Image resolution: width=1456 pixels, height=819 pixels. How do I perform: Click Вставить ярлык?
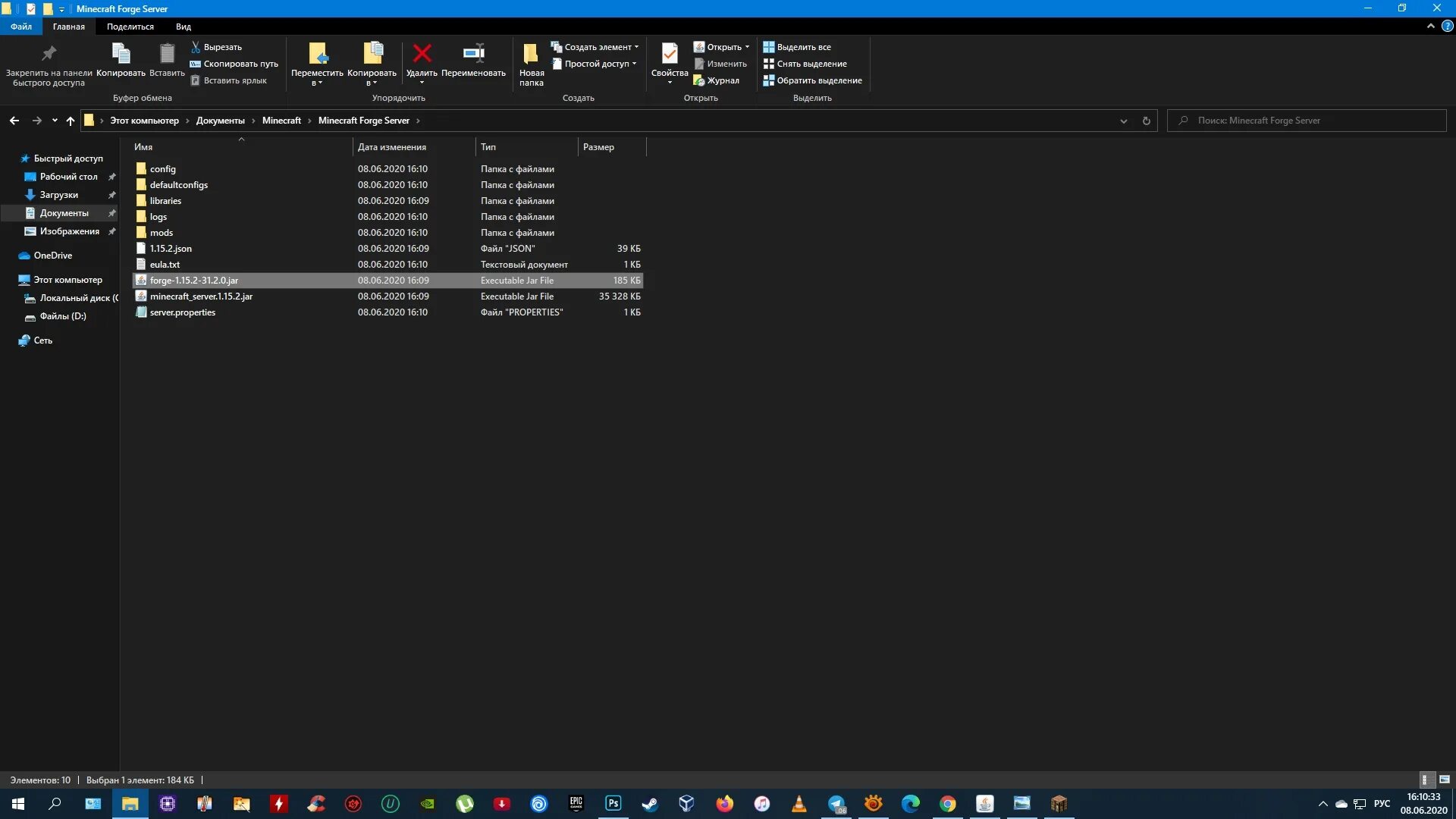[228, 80]
